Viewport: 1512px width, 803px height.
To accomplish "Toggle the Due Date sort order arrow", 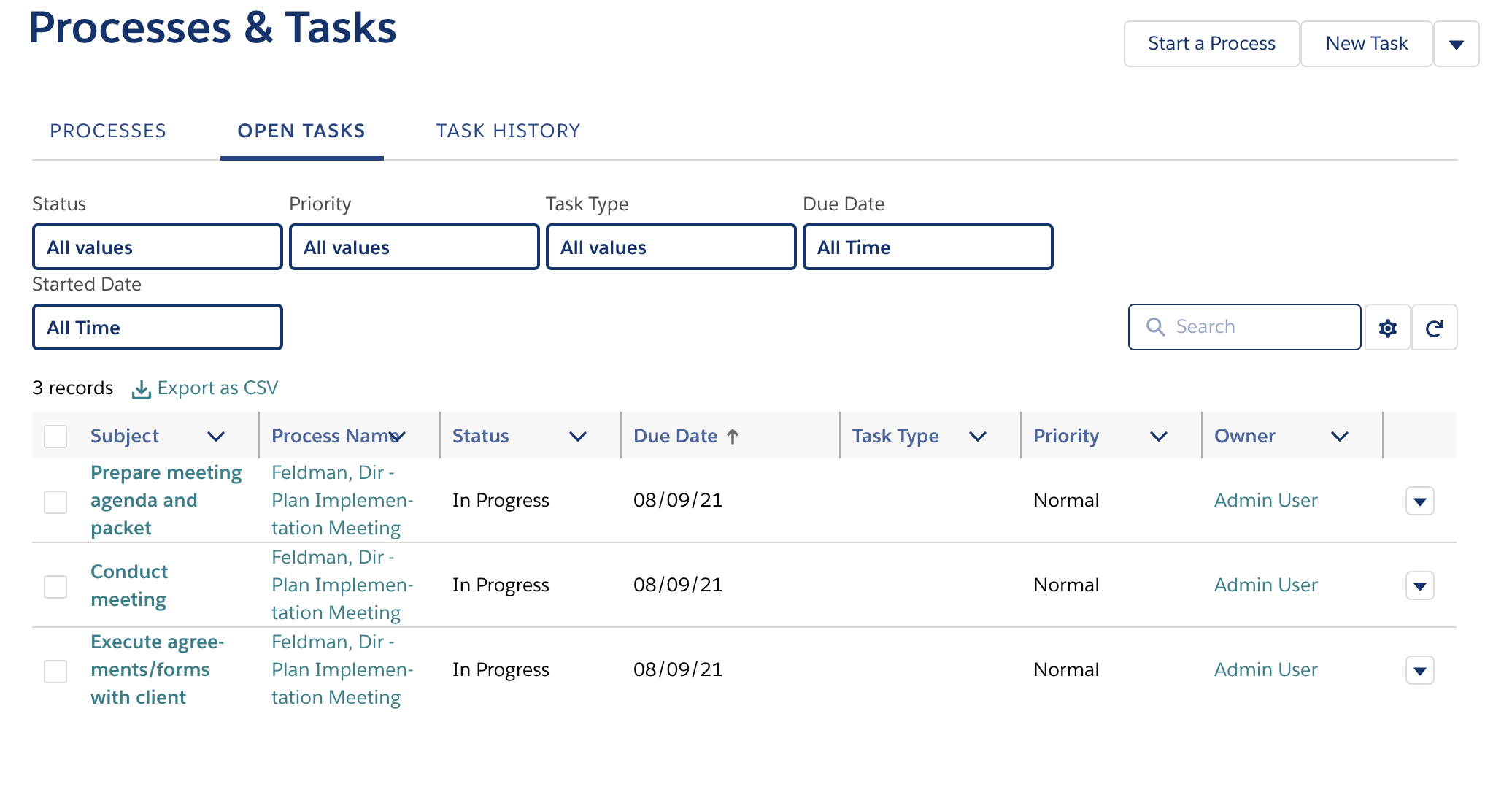I will pos(733,435).
